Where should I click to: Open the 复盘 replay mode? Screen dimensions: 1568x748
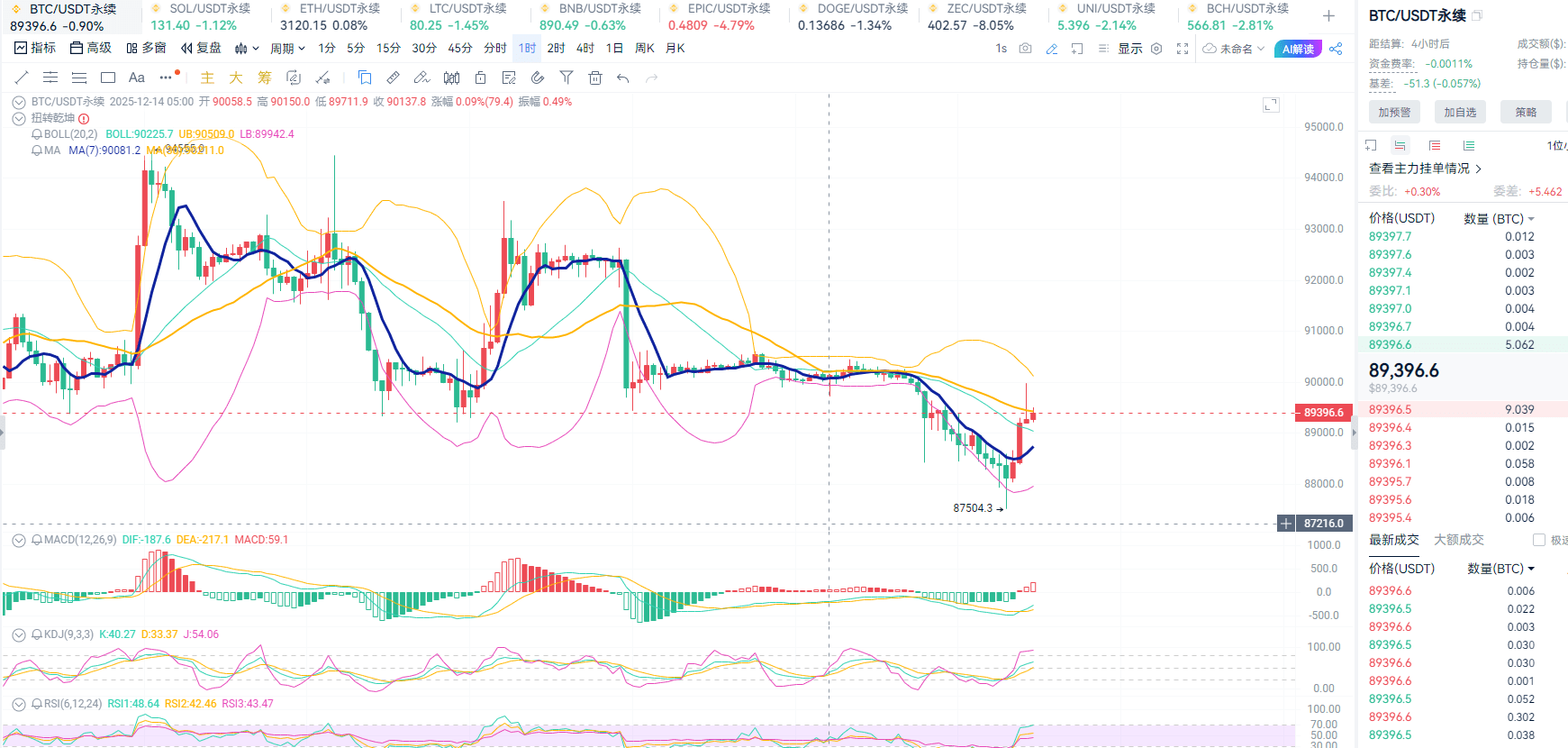pyautogui.click(x=201, y=49)
